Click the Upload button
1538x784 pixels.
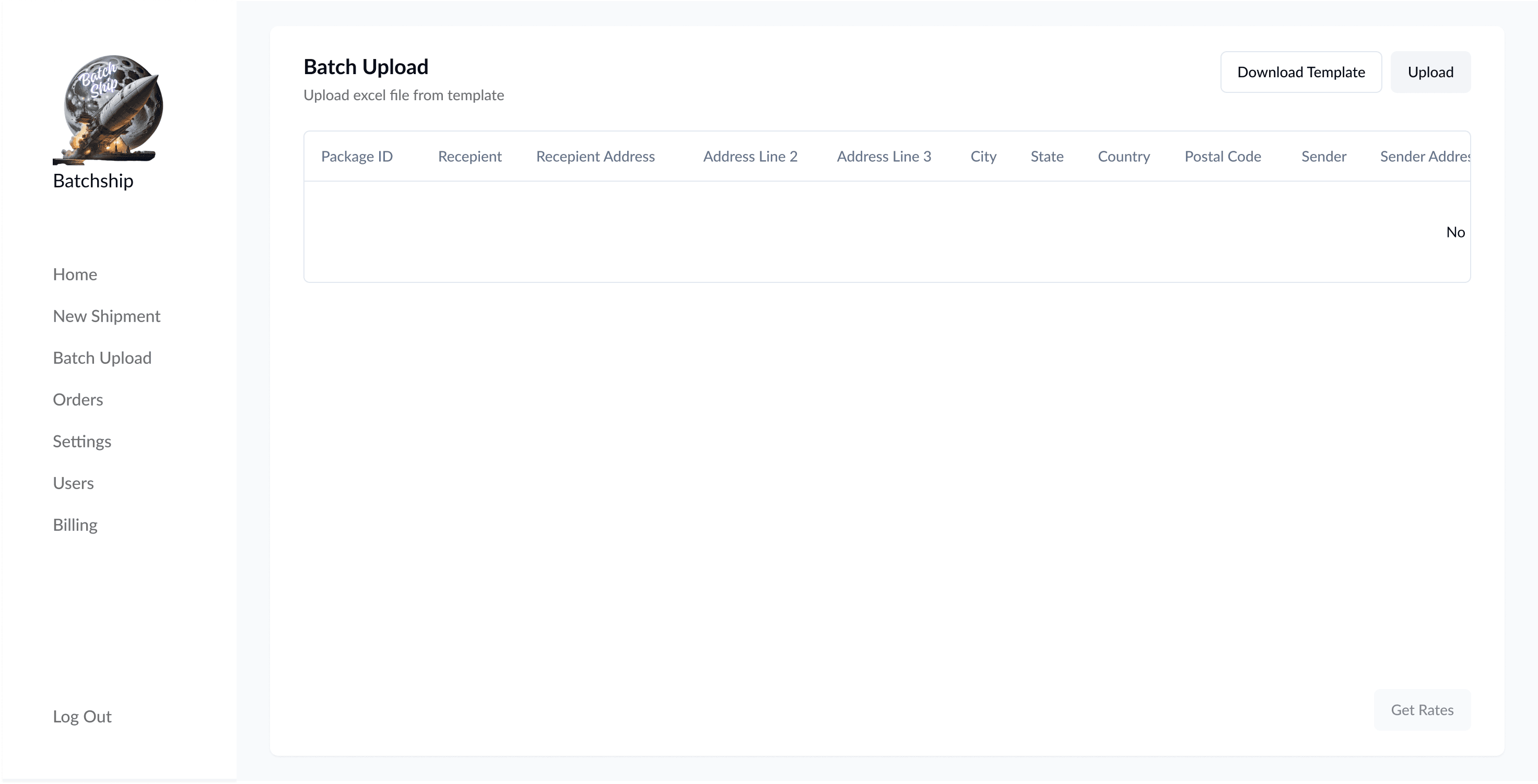(x=1430, y=72)
